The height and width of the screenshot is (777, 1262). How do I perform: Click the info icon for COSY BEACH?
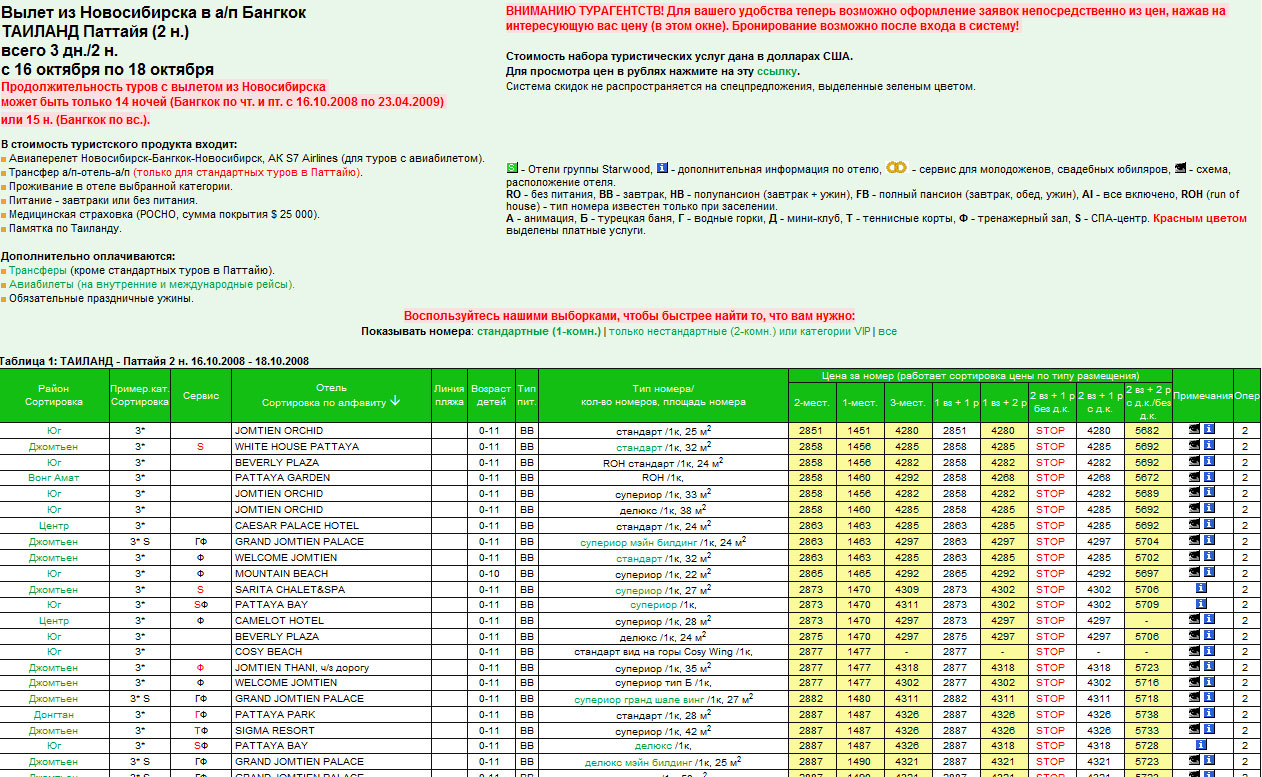[1208, 651]
